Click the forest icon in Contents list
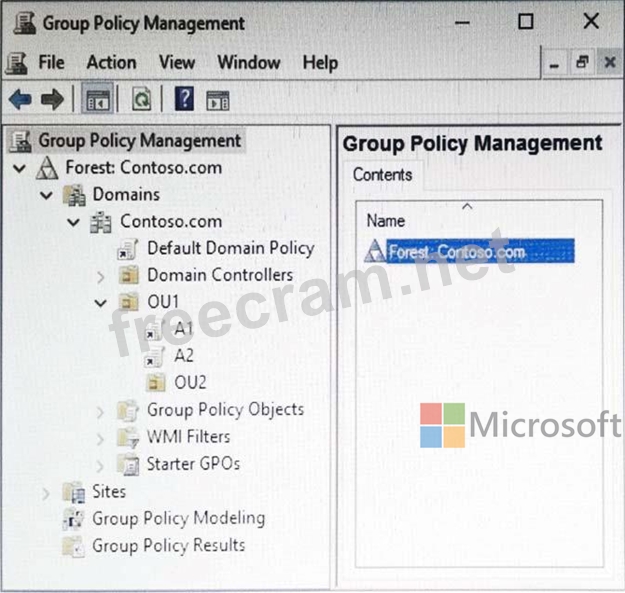 point(375,251)
